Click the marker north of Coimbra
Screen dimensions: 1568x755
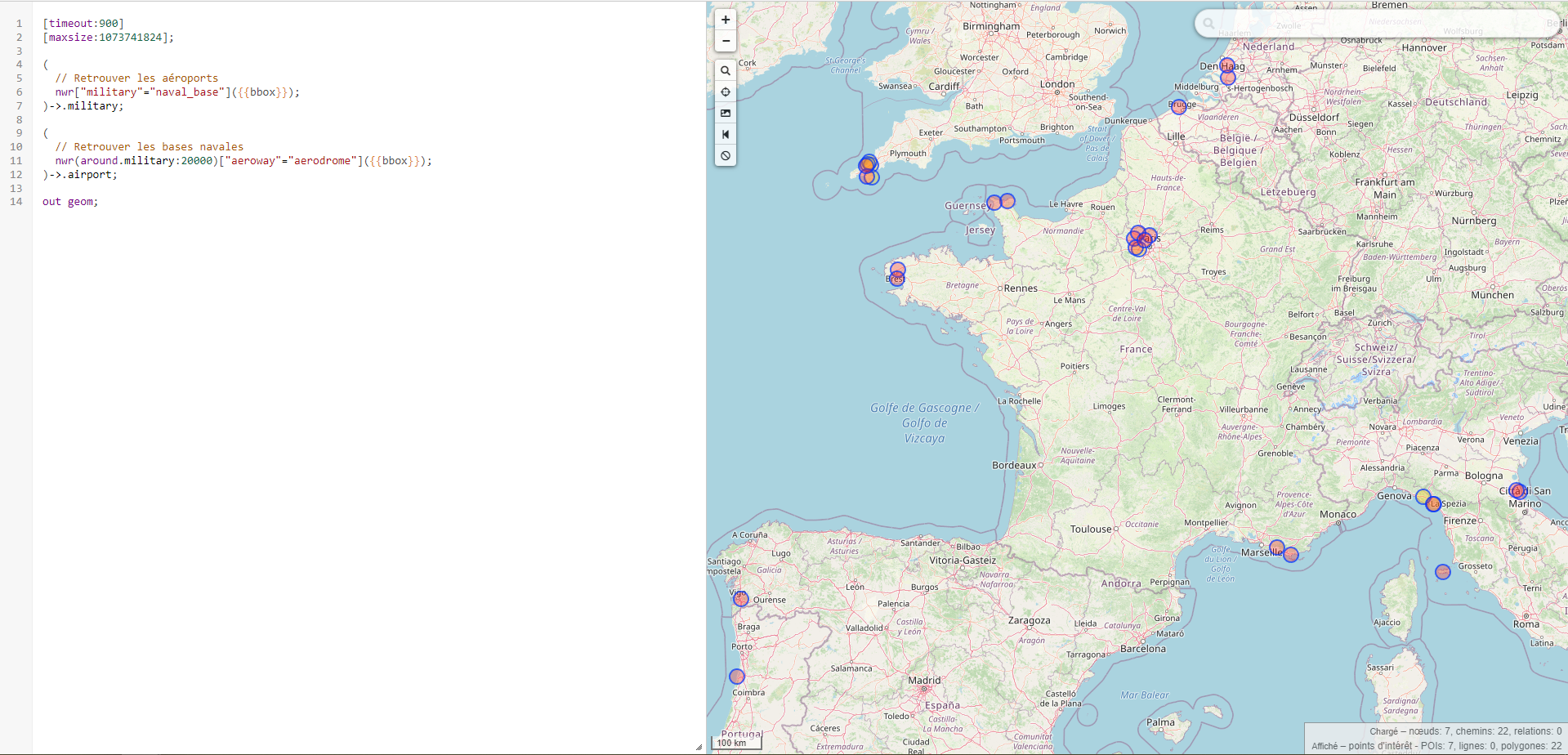[x=737, y=677]
